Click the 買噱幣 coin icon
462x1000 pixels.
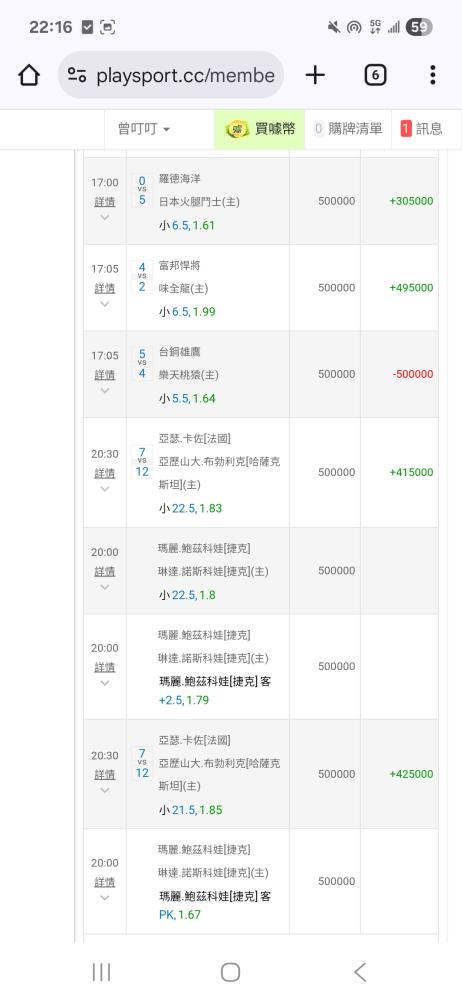237,129
